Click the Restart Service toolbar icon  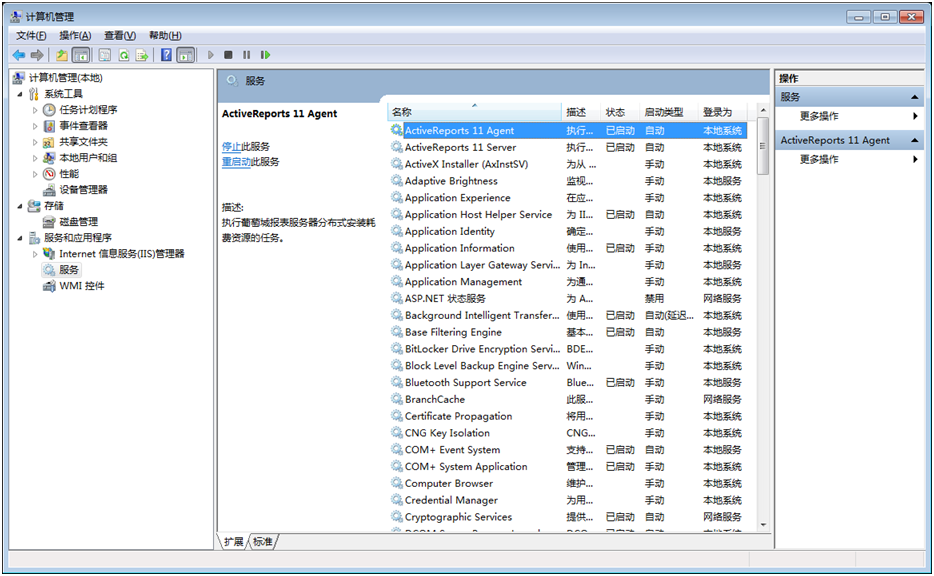[x=265, y=55]
